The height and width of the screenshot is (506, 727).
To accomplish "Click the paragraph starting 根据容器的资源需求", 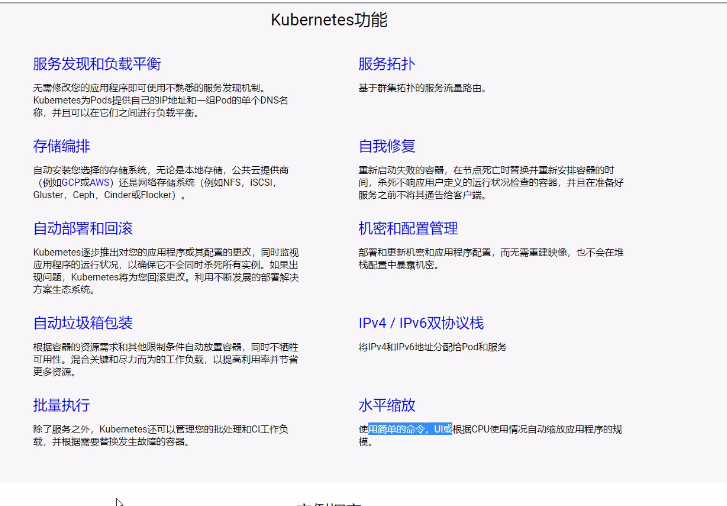I will click(x=166, y=359).
